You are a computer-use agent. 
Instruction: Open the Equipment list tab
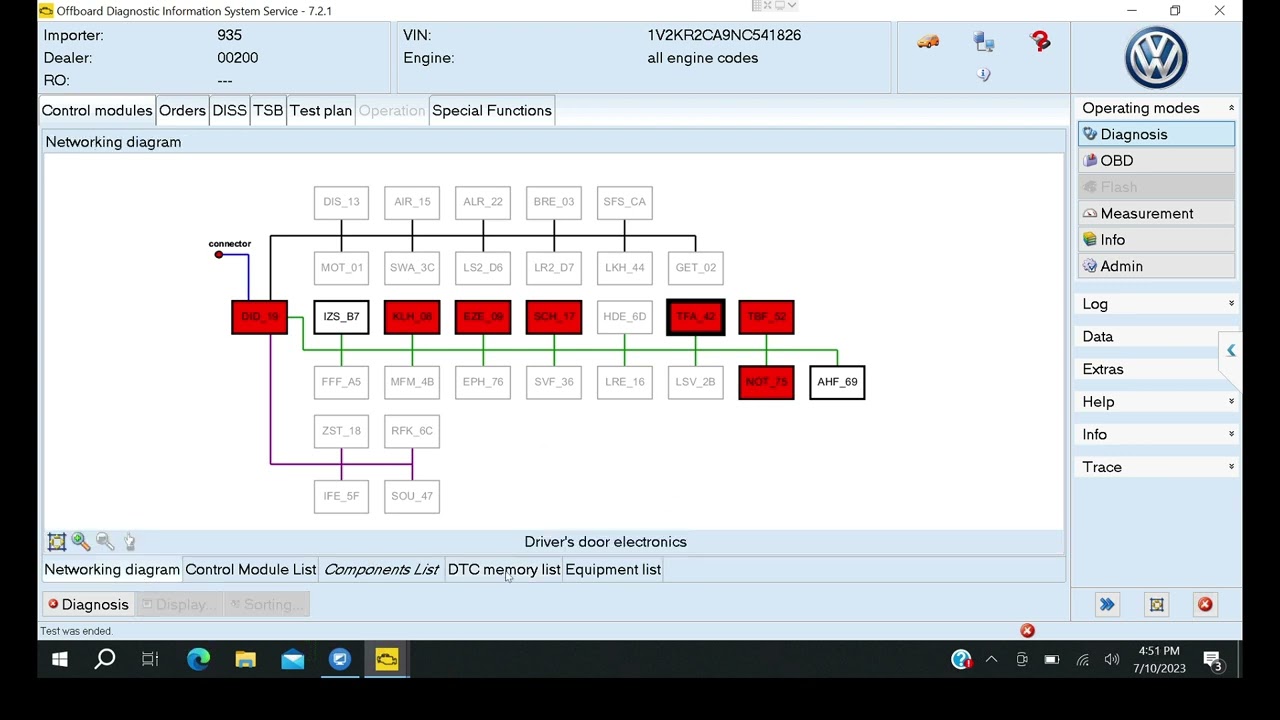613,569
